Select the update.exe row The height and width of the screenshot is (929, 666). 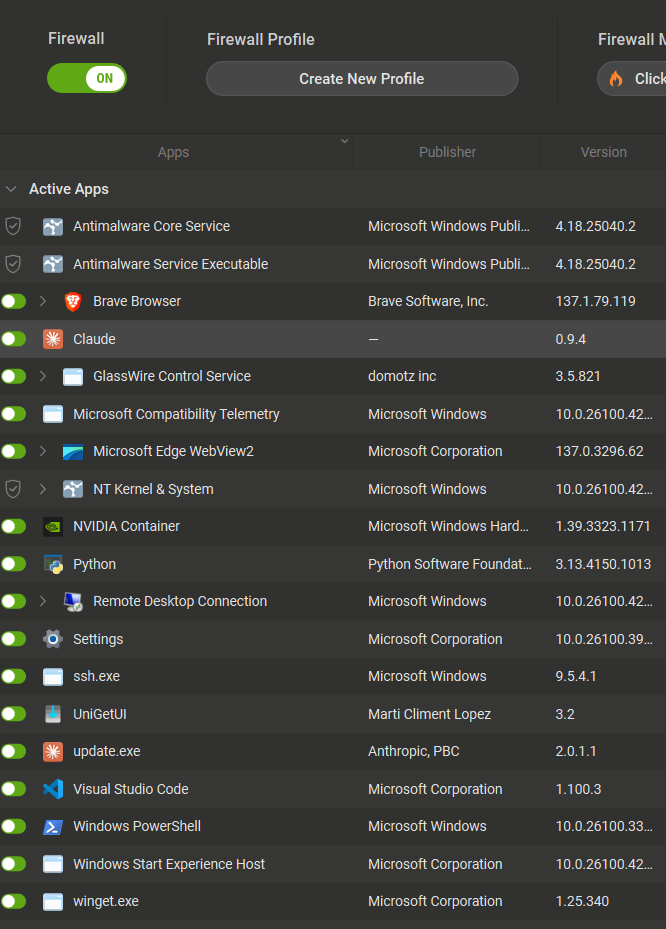pos(300,751)
